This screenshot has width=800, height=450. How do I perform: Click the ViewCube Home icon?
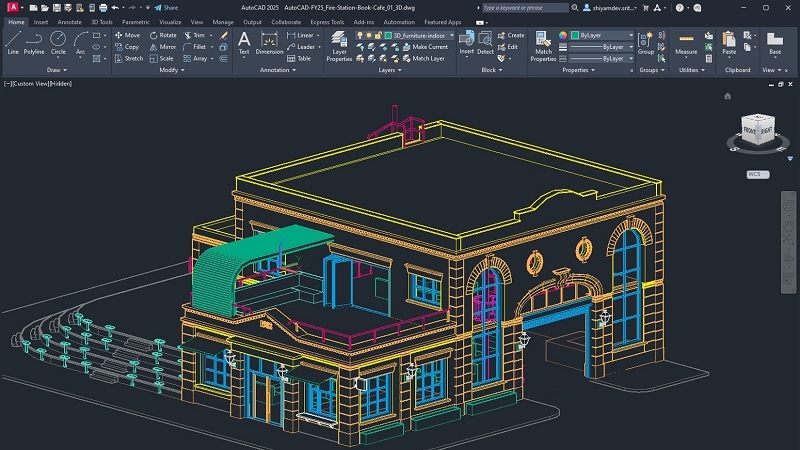pyautogui.click(x=728, y=96)
